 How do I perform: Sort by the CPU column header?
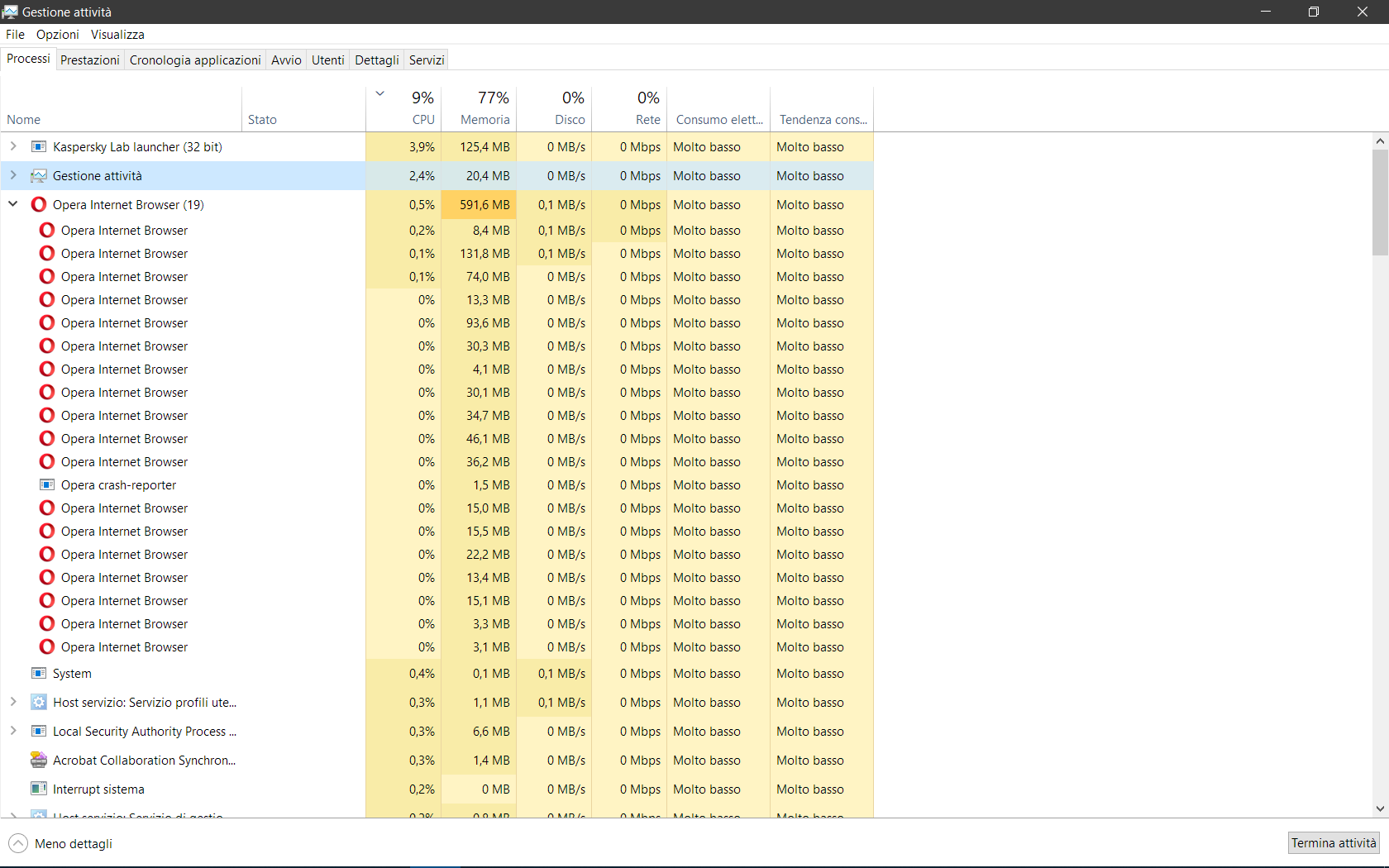click(403, 109)
